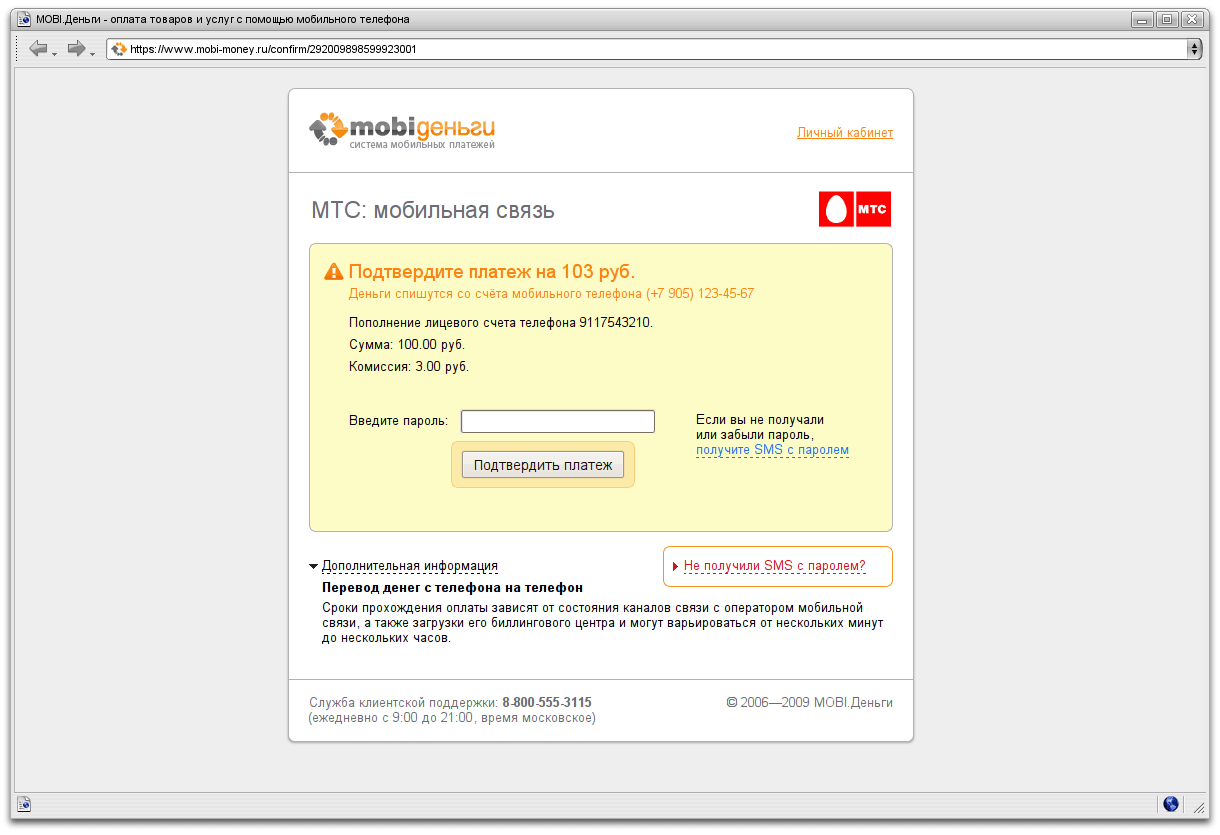Open the Личный кабинет link
1220x835 pixels.
845,133
